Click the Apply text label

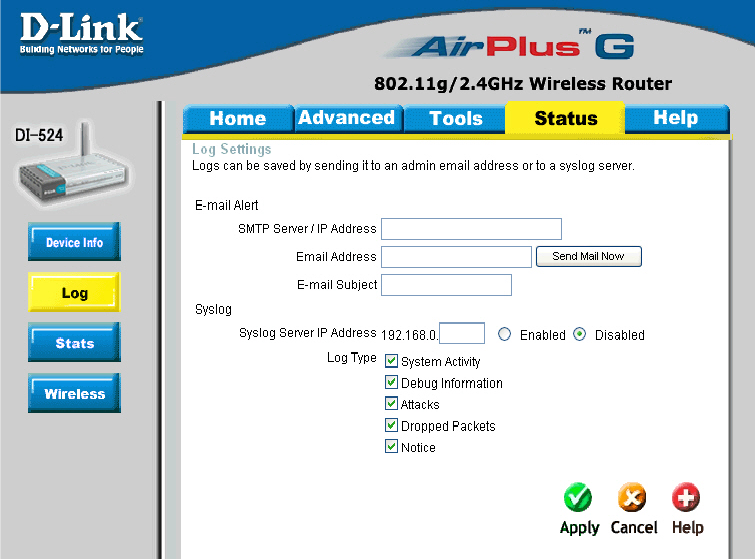[x=579, y=528]
